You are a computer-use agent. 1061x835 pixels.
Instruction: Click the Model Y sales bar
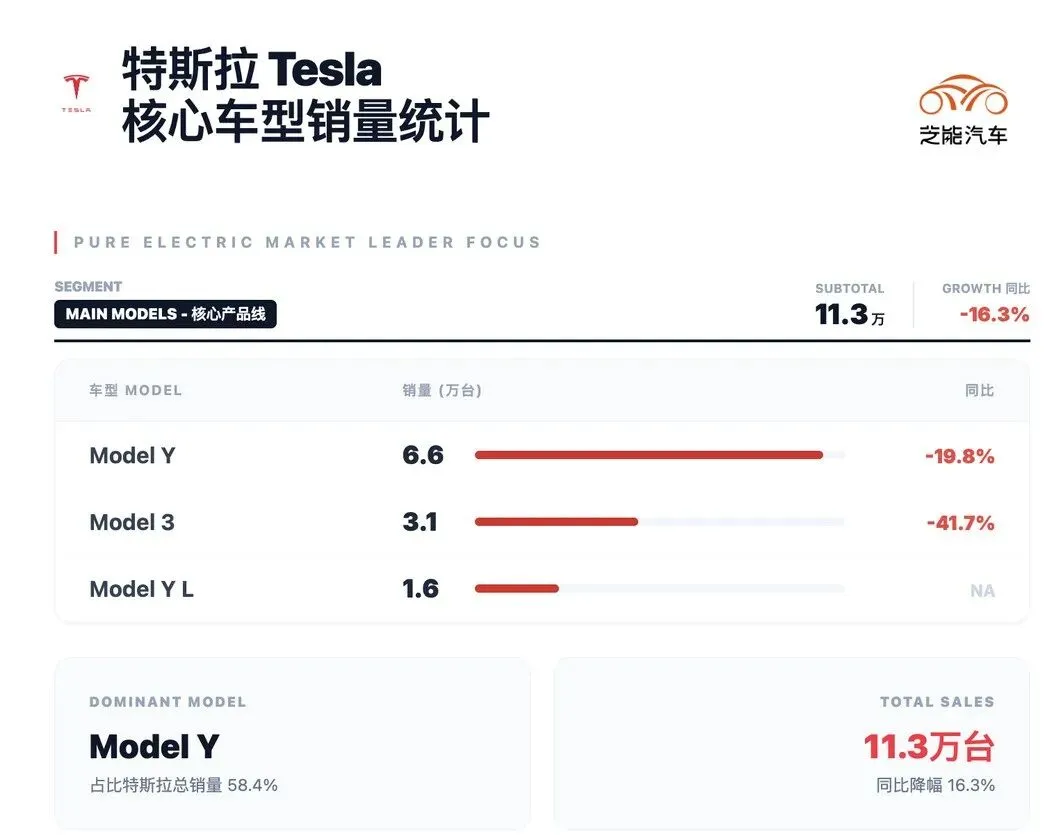648,455
